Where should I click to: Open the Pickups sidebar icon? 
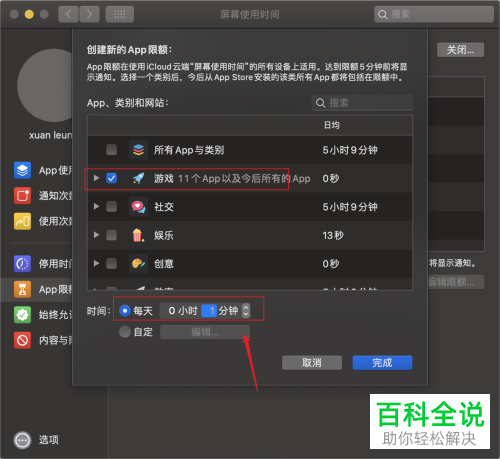(22, 221)
